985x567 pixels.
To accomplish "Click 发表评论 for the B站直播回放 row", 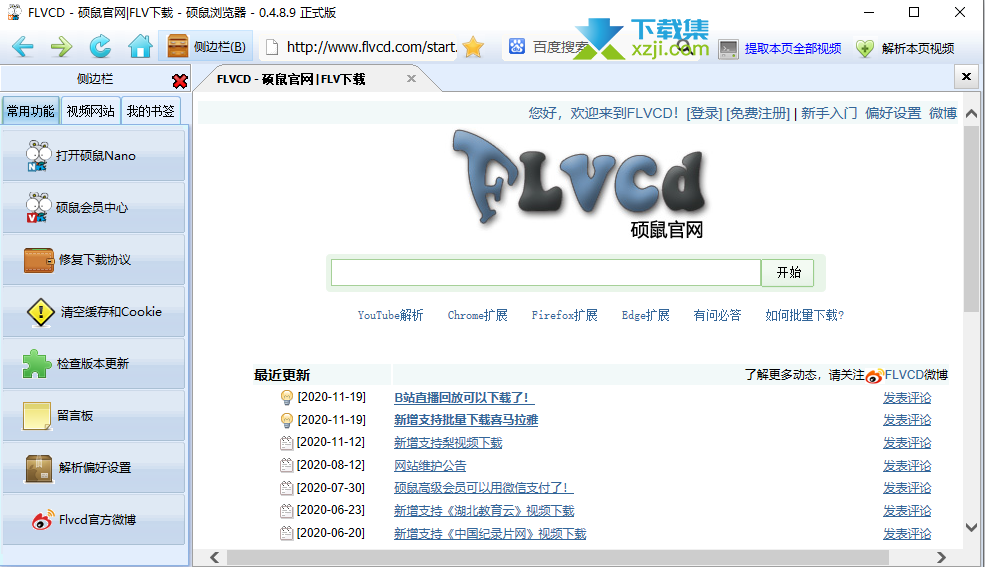I will [x=907, y=397].
